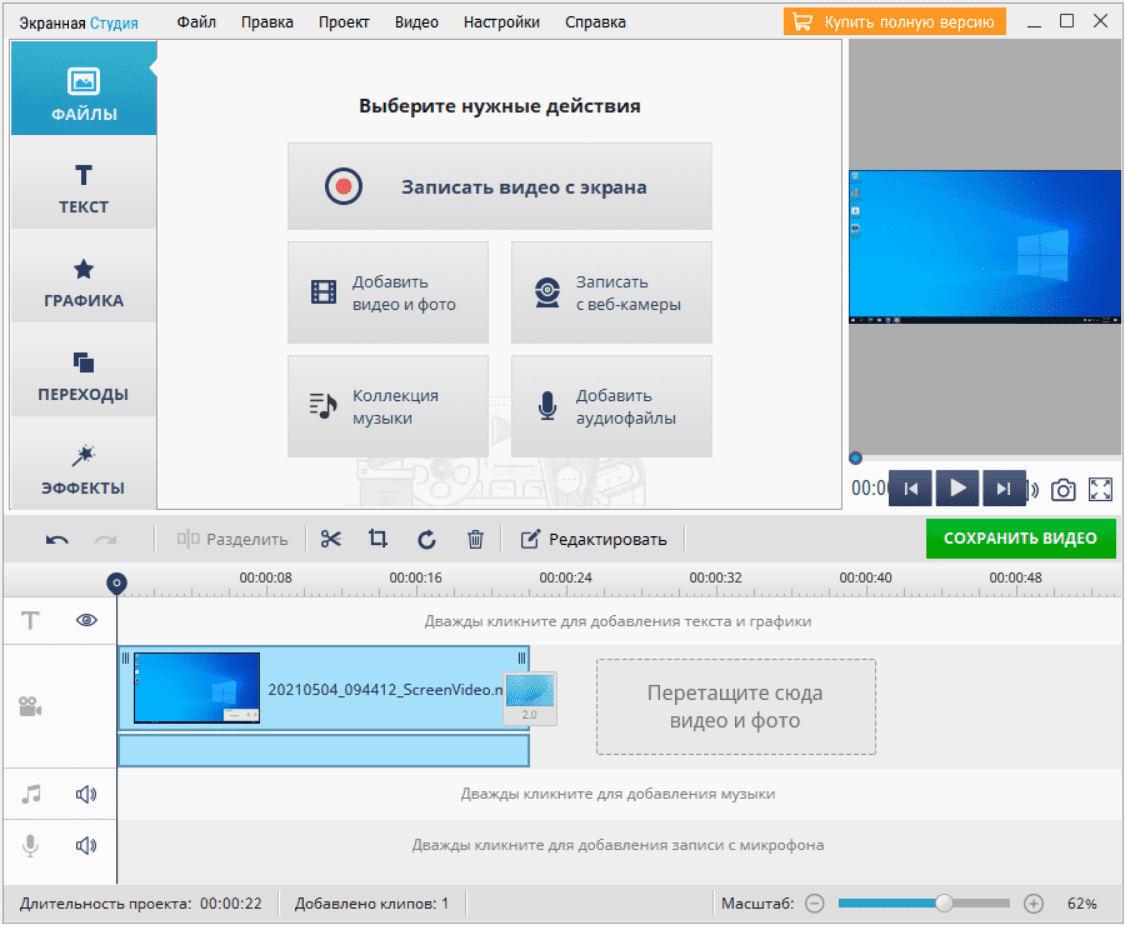Click Добавлено клипов status text
Viewport: 1125px width, 925px height.
[x=372, y=903]
